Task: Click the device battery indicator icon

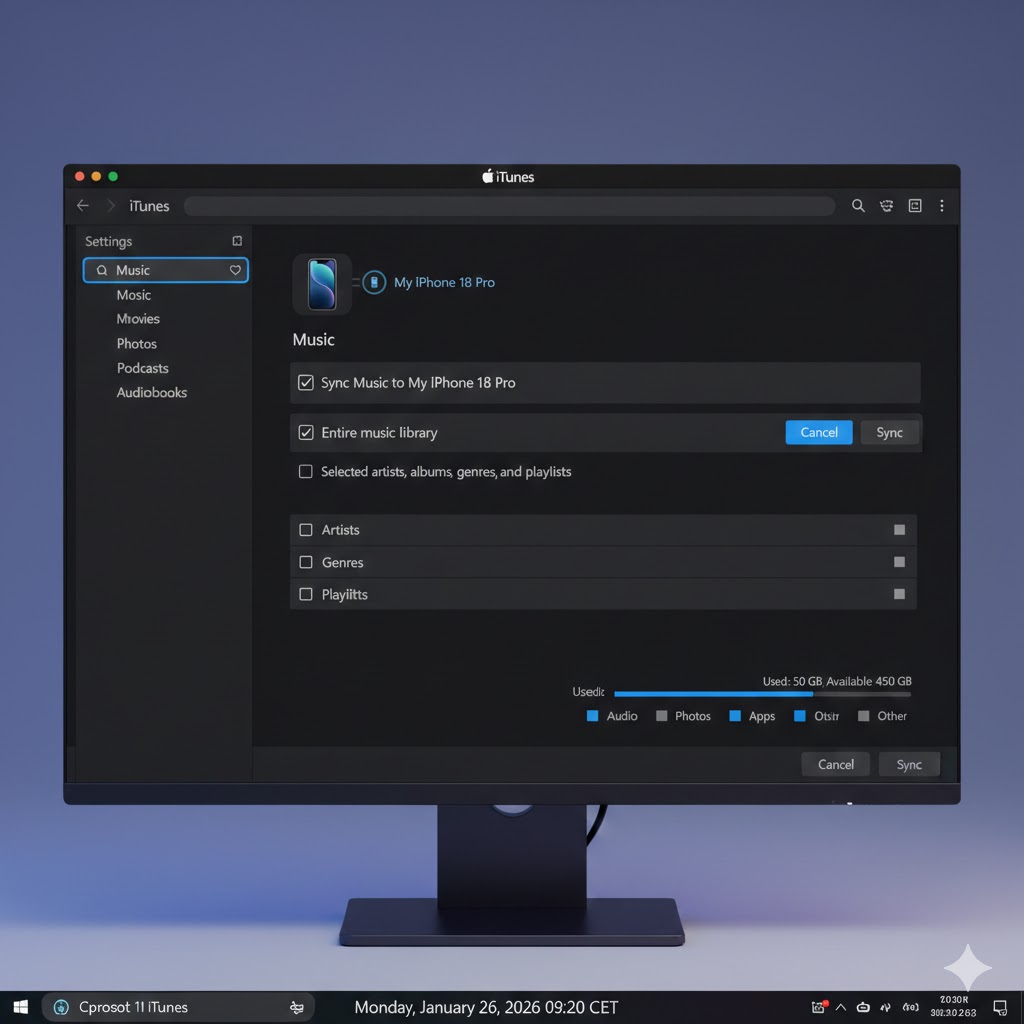Action: tap(373, 282)
